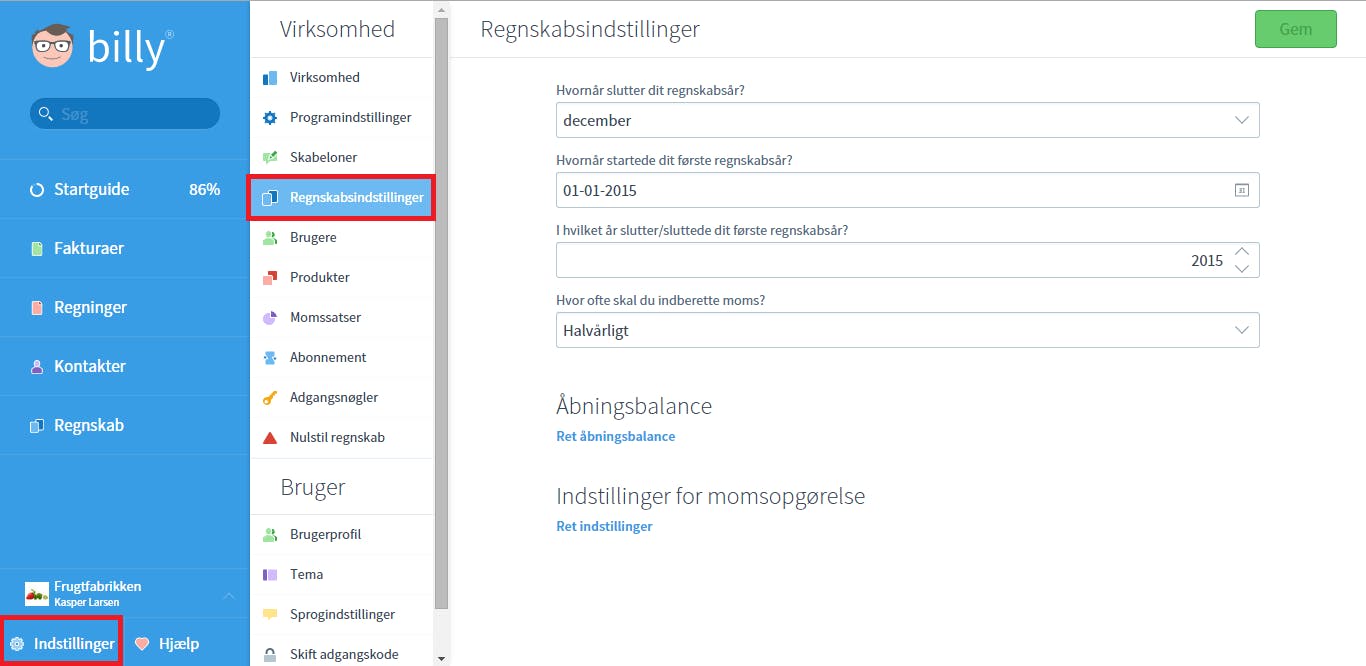Click the Momssatser pie chart icon
The width and height of the screenshot is (1366, 666).
click(269, 318)
